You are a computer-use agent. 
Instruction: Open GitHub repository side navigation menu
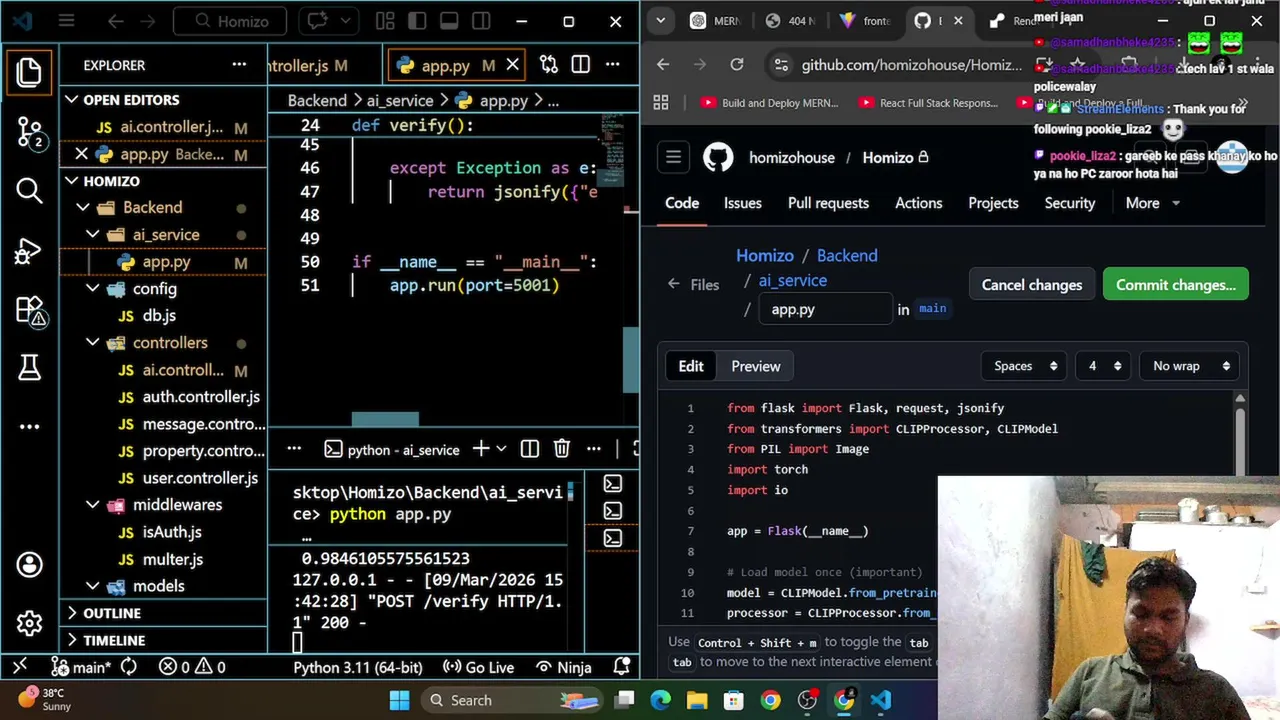[x=673, y=157]
